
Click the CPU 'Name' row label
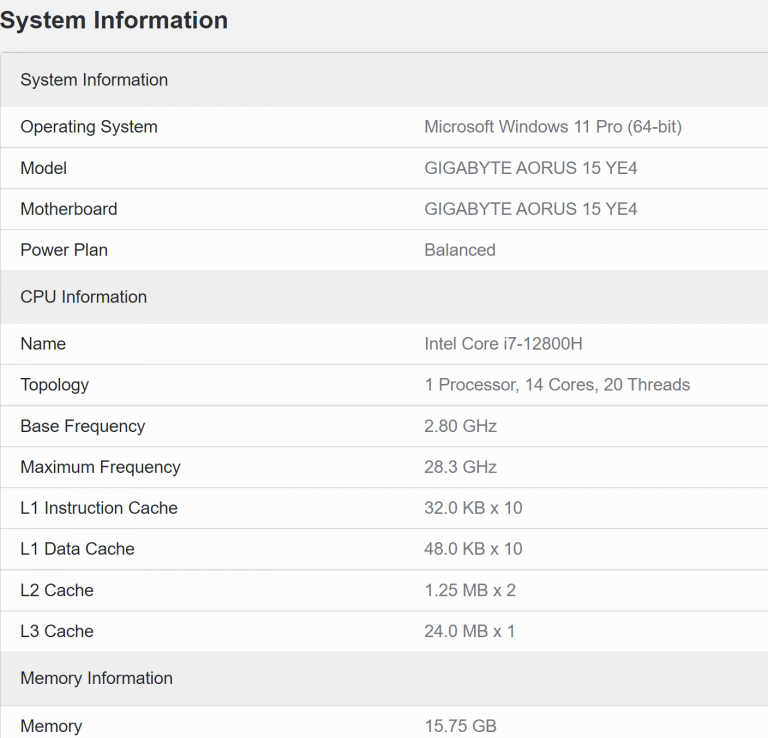(x=43, y=344)
